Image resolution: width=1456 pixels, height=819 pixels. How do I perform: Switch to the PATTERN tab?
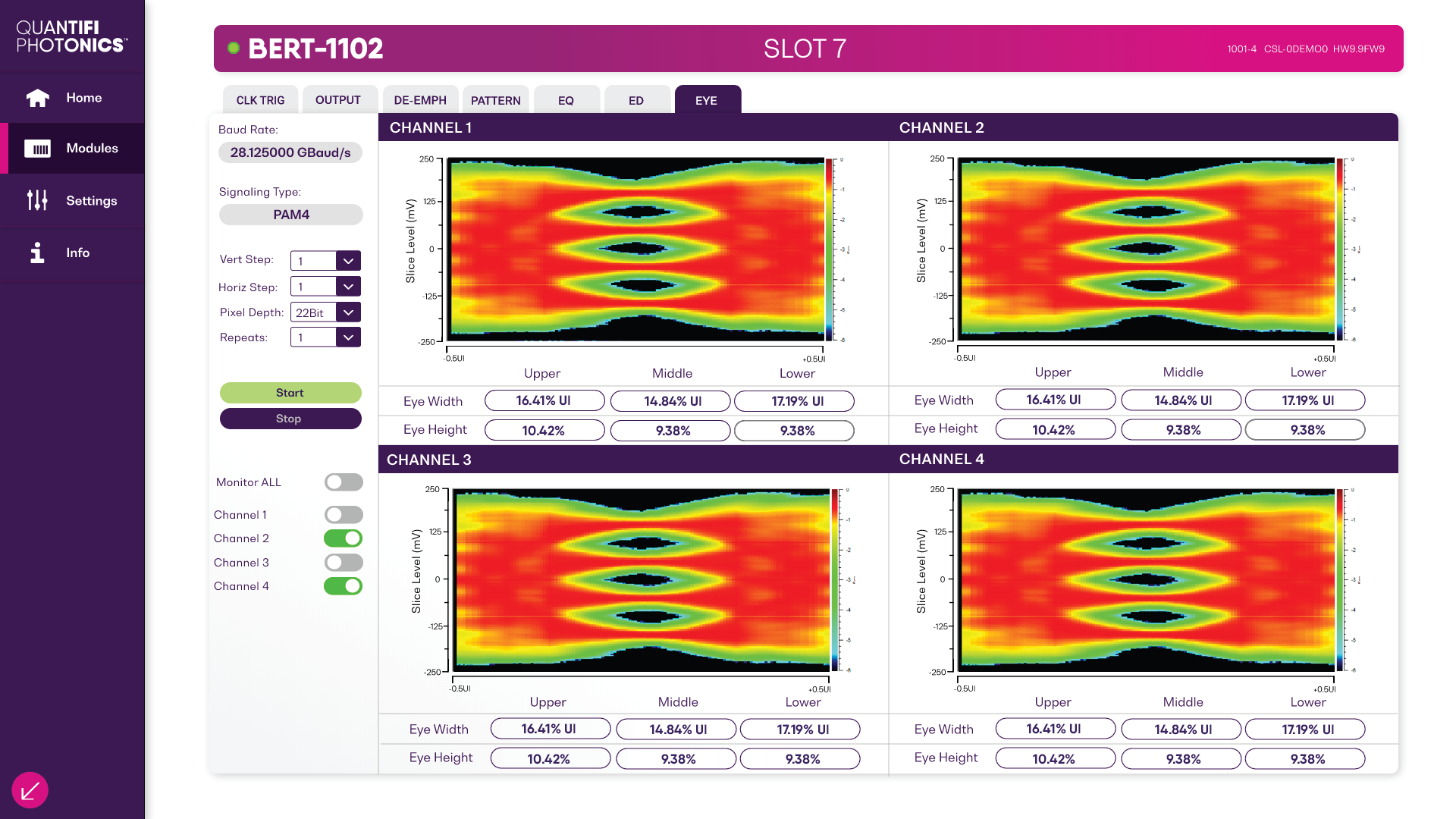pos(495,100)
